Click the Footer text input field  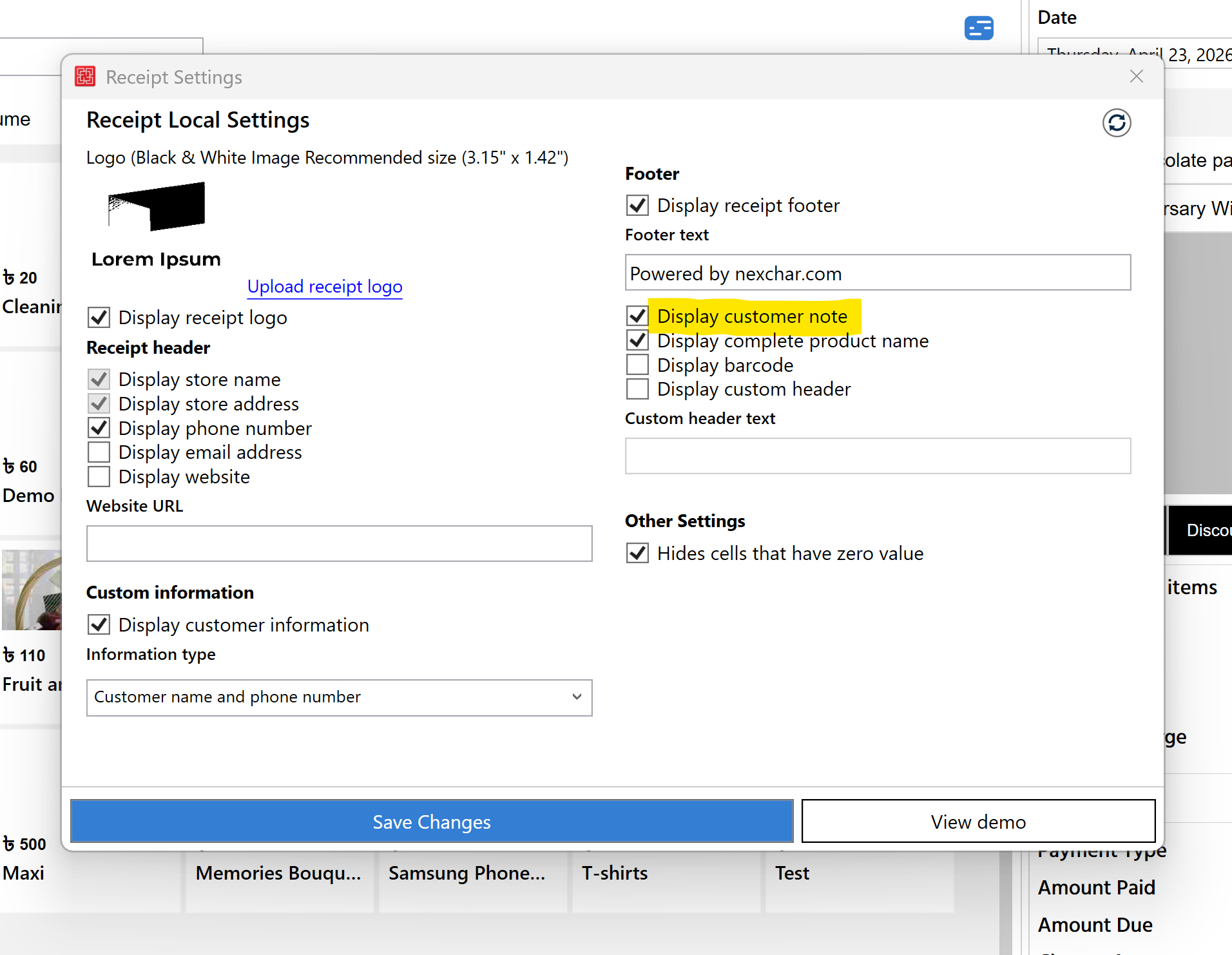(878, 273)
